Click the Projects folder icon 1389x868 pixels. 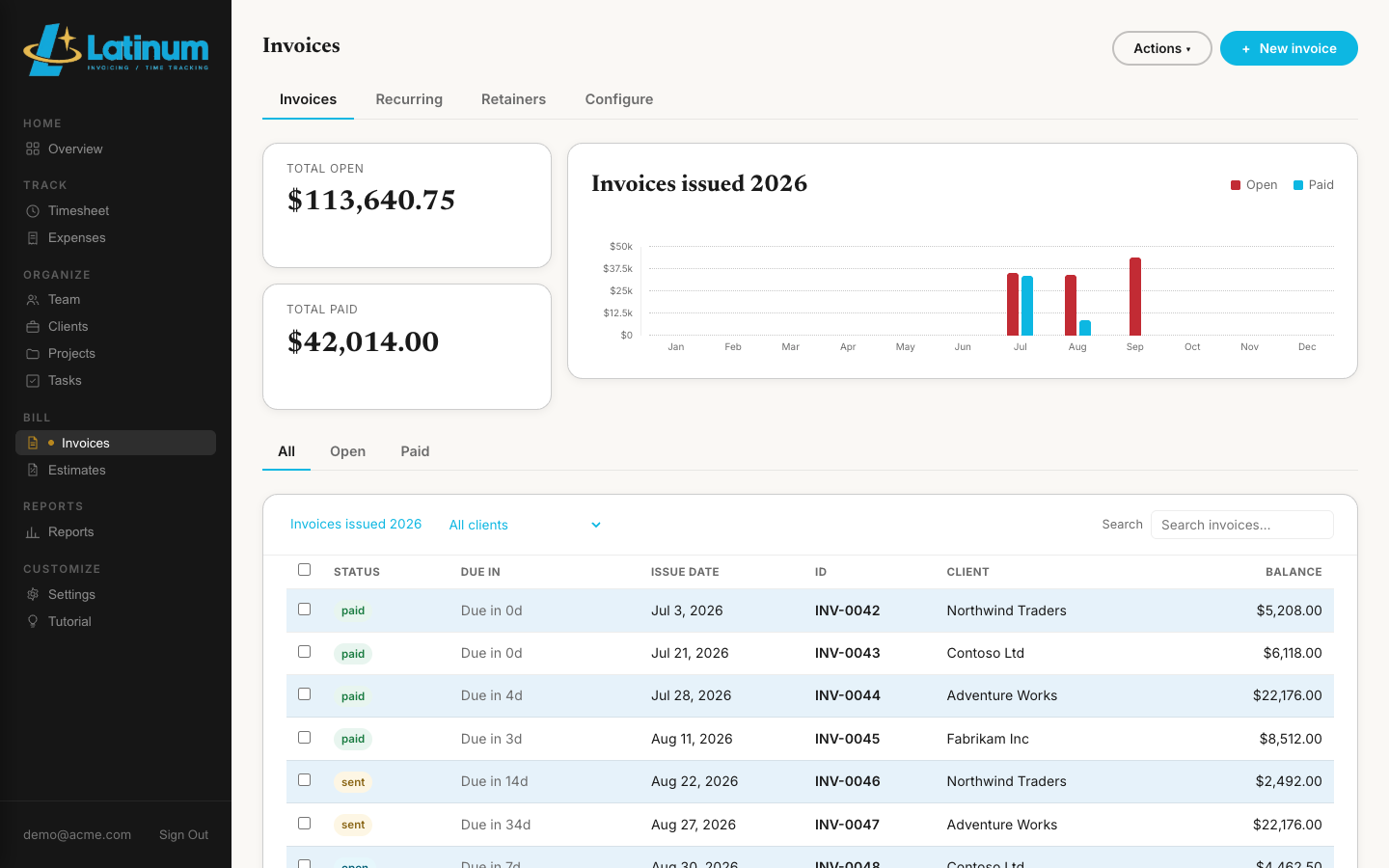[33, 353]
